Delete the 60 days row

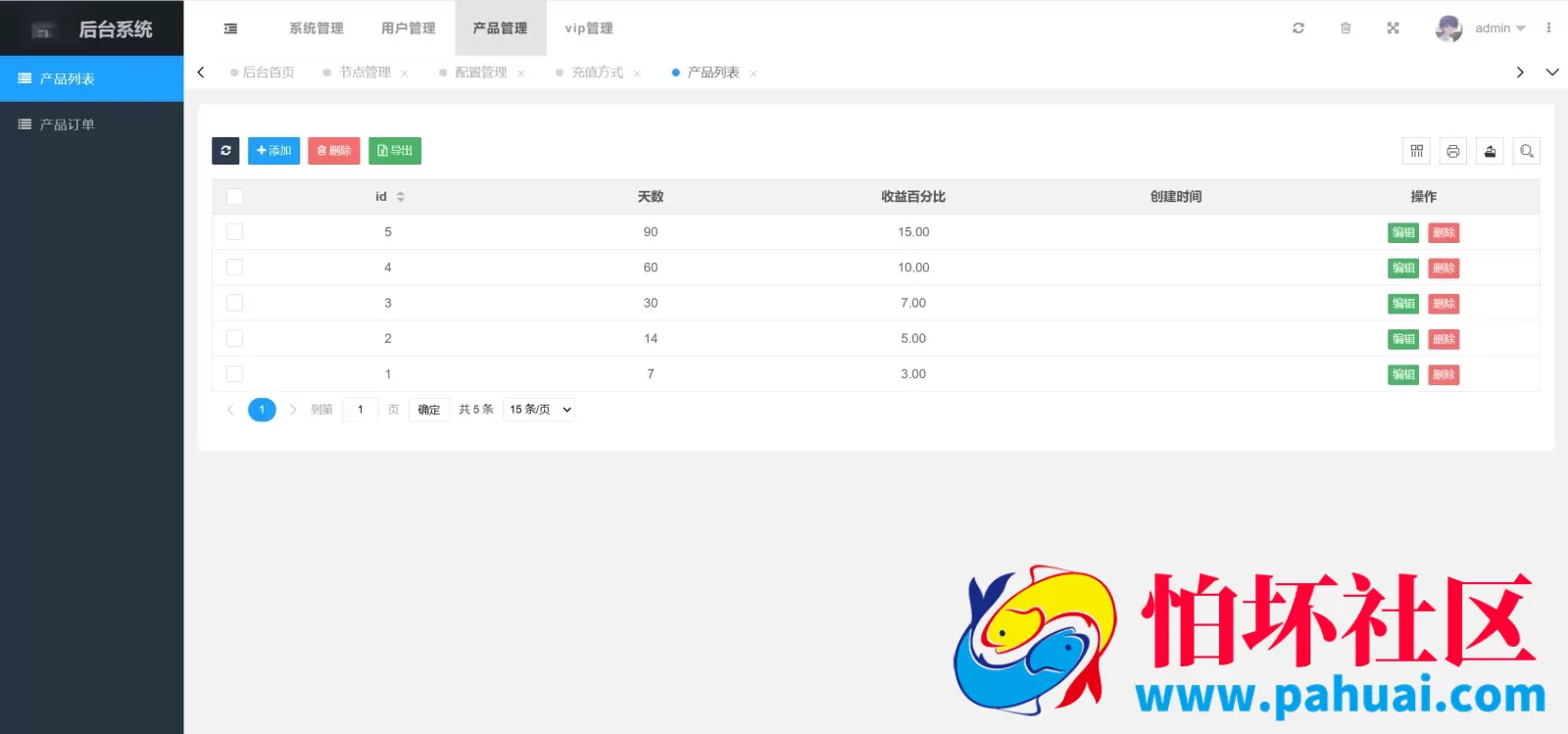tap(1444, 269)
